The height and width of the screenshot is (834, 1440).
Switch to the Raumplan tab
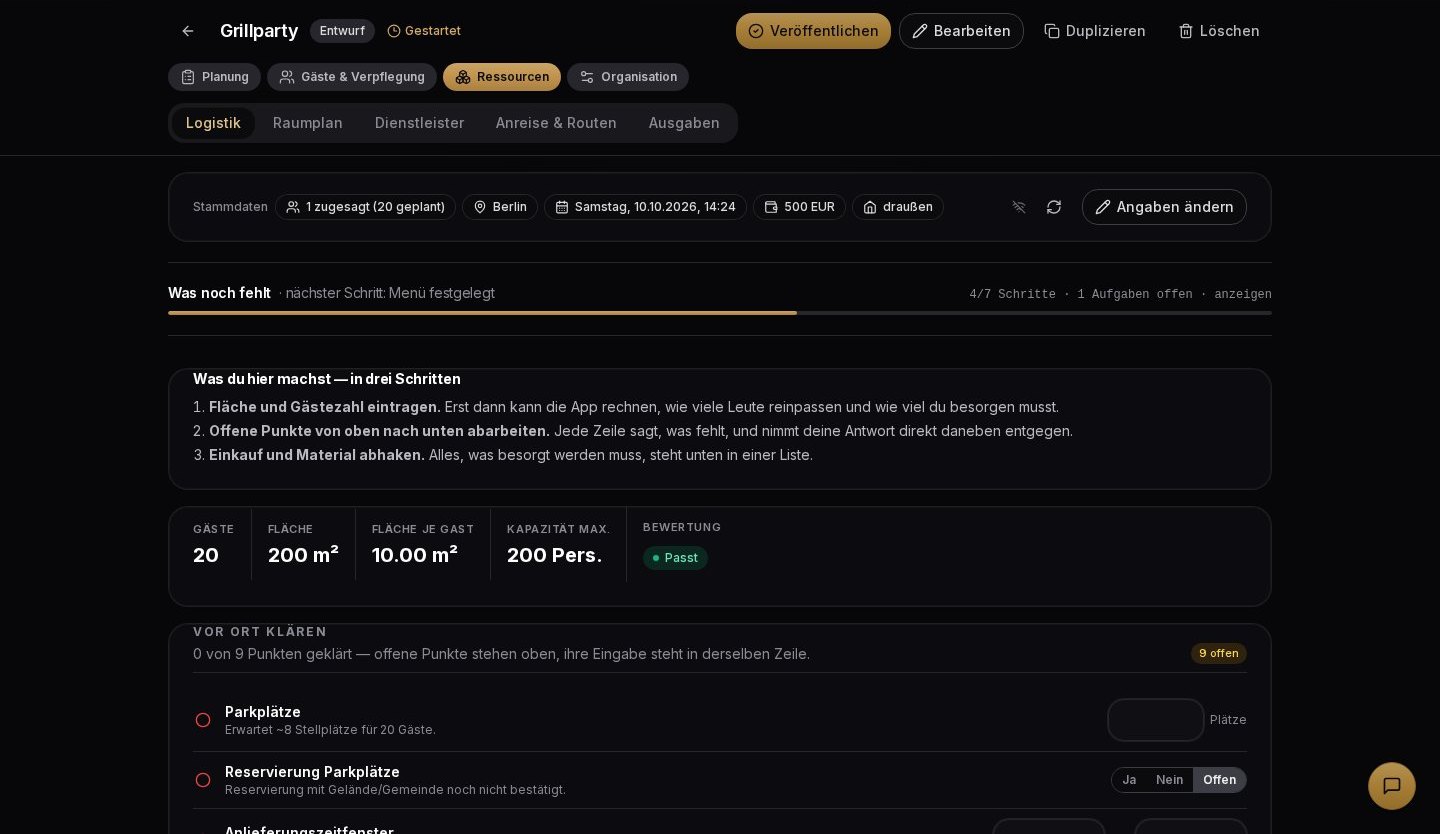tap(308, 123)
